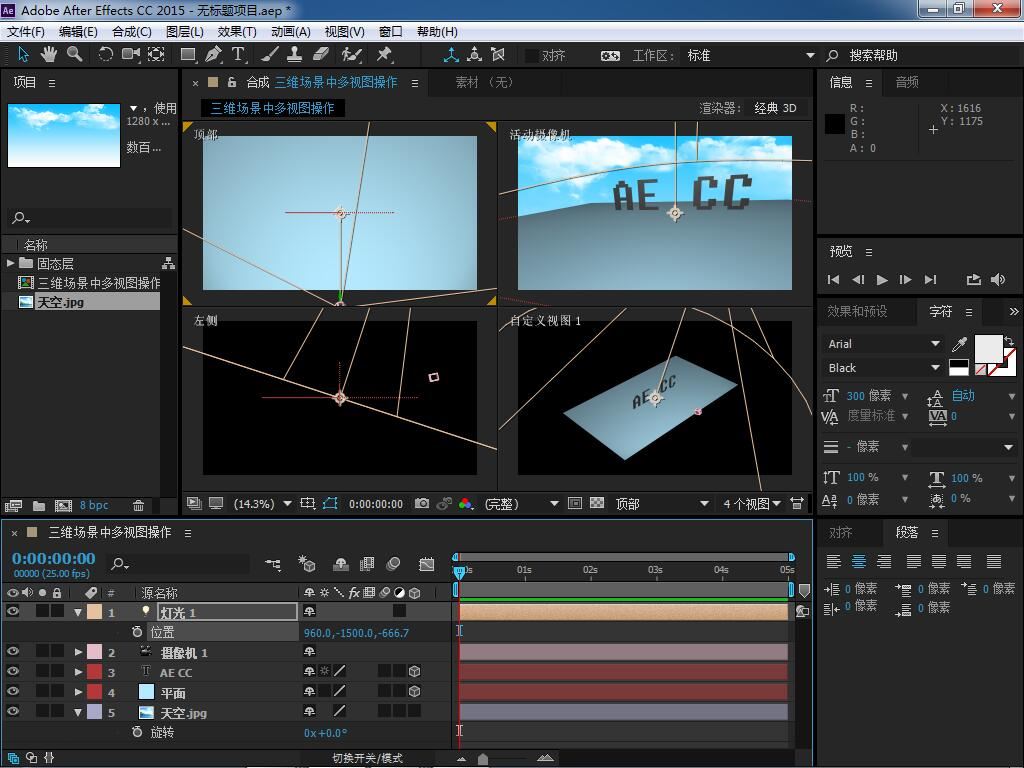Expand the 摄像机 1 layer properties
Image resolution: width=1024 pixels, height=768 pixels.
78,652
